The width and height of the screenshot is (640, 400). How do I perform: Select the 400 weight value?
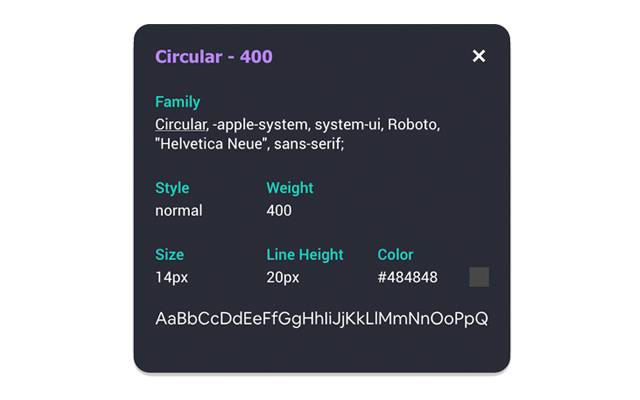(279, 211)
